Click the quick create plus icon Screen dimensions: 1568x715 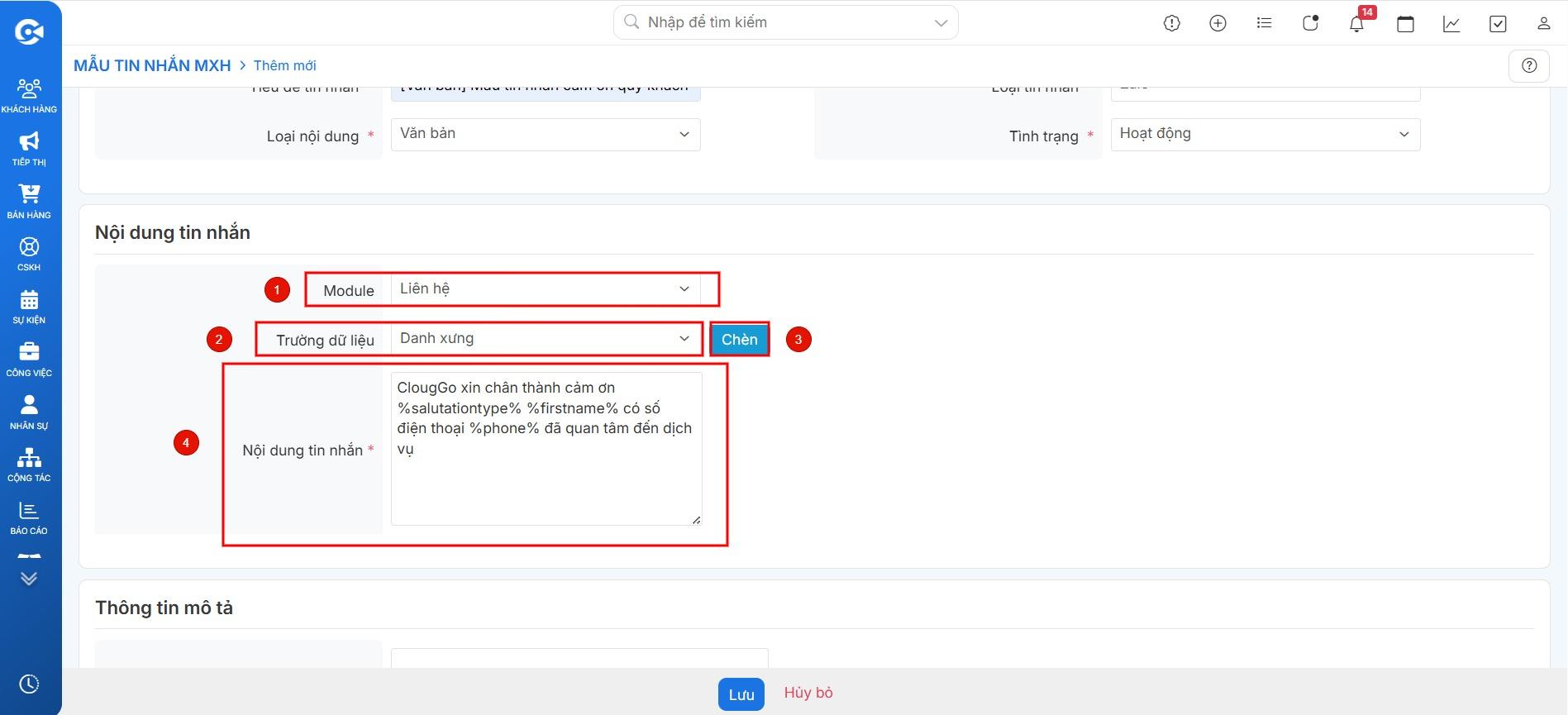point(1218,23)
